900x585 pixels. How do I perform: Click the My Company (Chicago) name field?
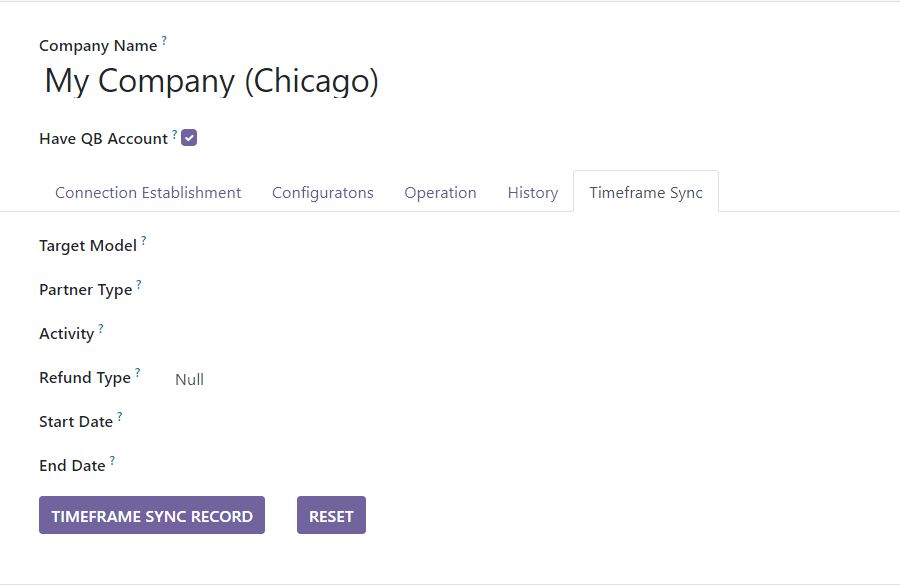point(211,81)
